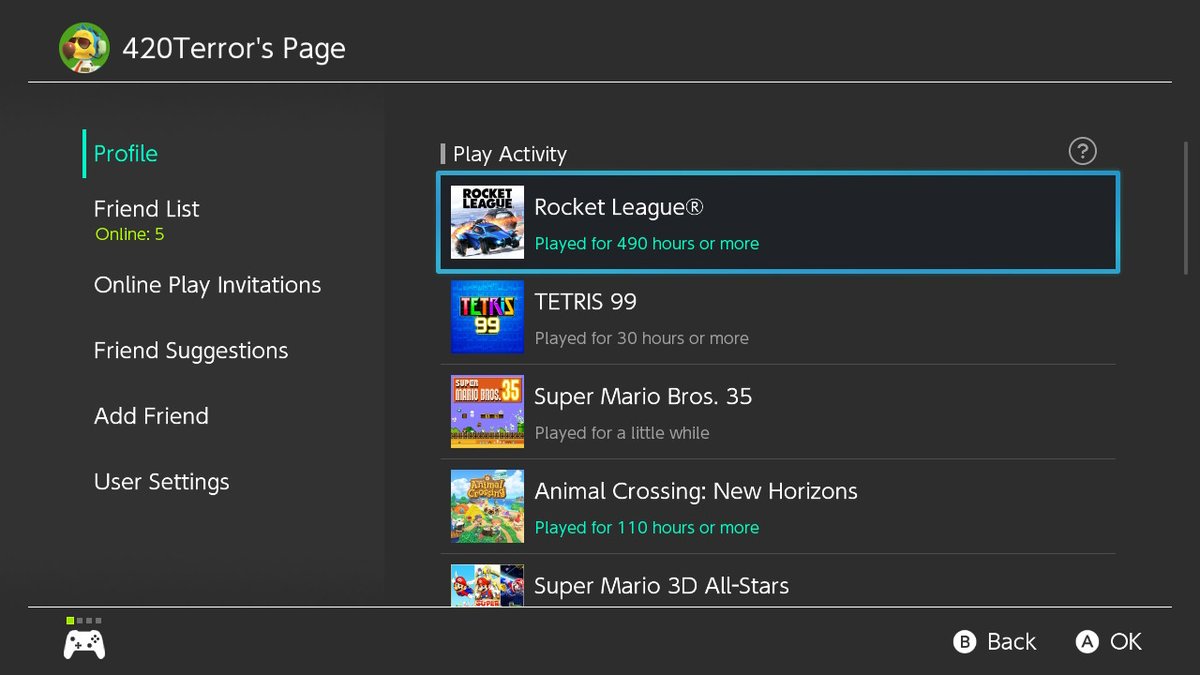Click the "Online: 5" friend status
This screenshot has width=1200, height=675.
(130, 235)
